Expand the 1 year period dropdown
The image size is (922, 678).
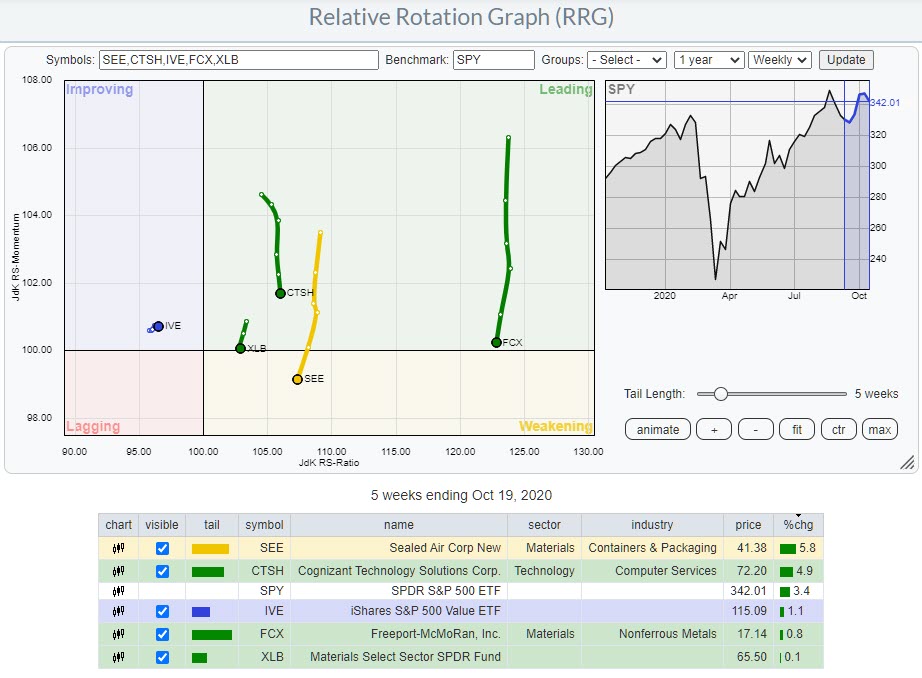pyautogui.click(x=708, y=60)
